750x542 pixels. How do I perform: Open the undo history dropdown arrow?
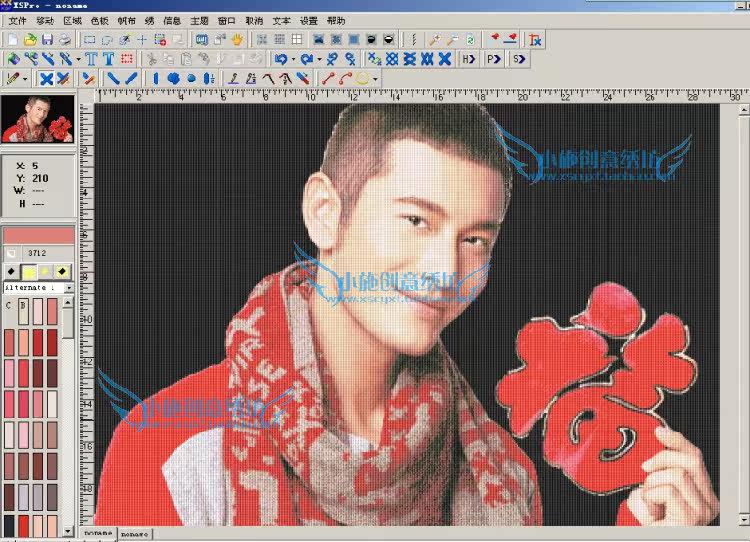pos(292,59)
